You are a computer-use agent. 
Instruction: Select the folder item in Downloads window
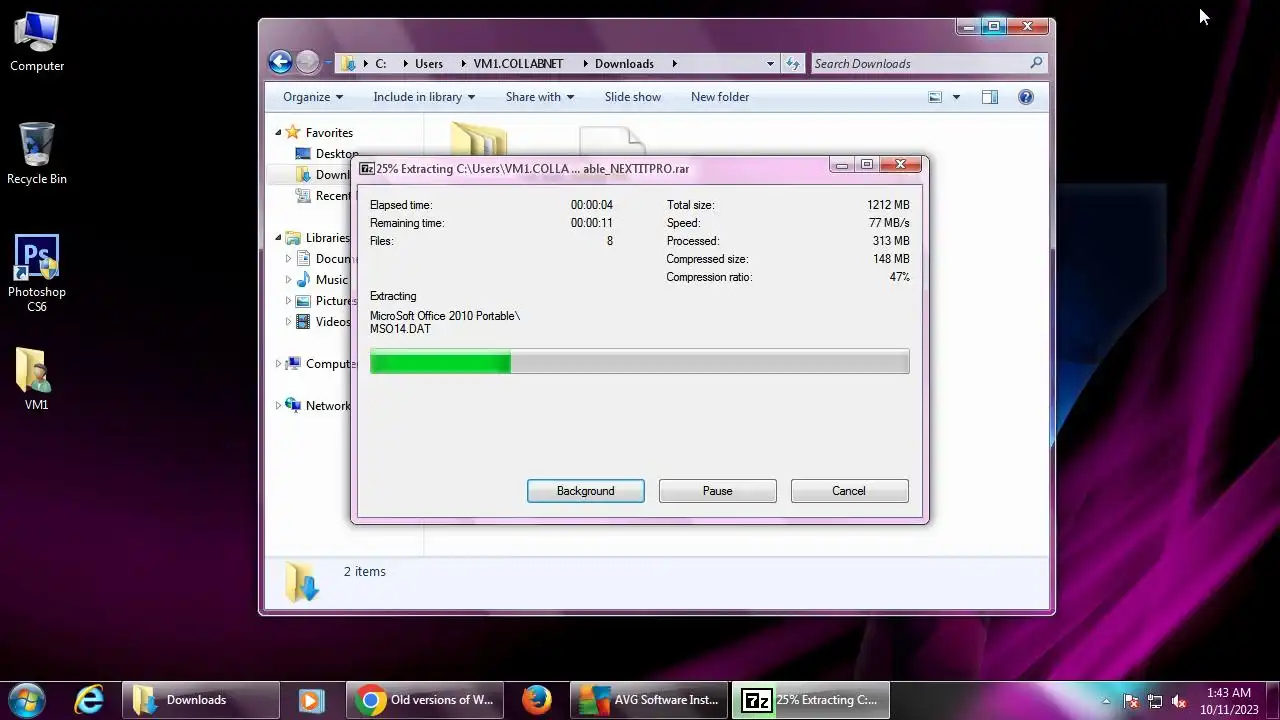tap(479, 140)
